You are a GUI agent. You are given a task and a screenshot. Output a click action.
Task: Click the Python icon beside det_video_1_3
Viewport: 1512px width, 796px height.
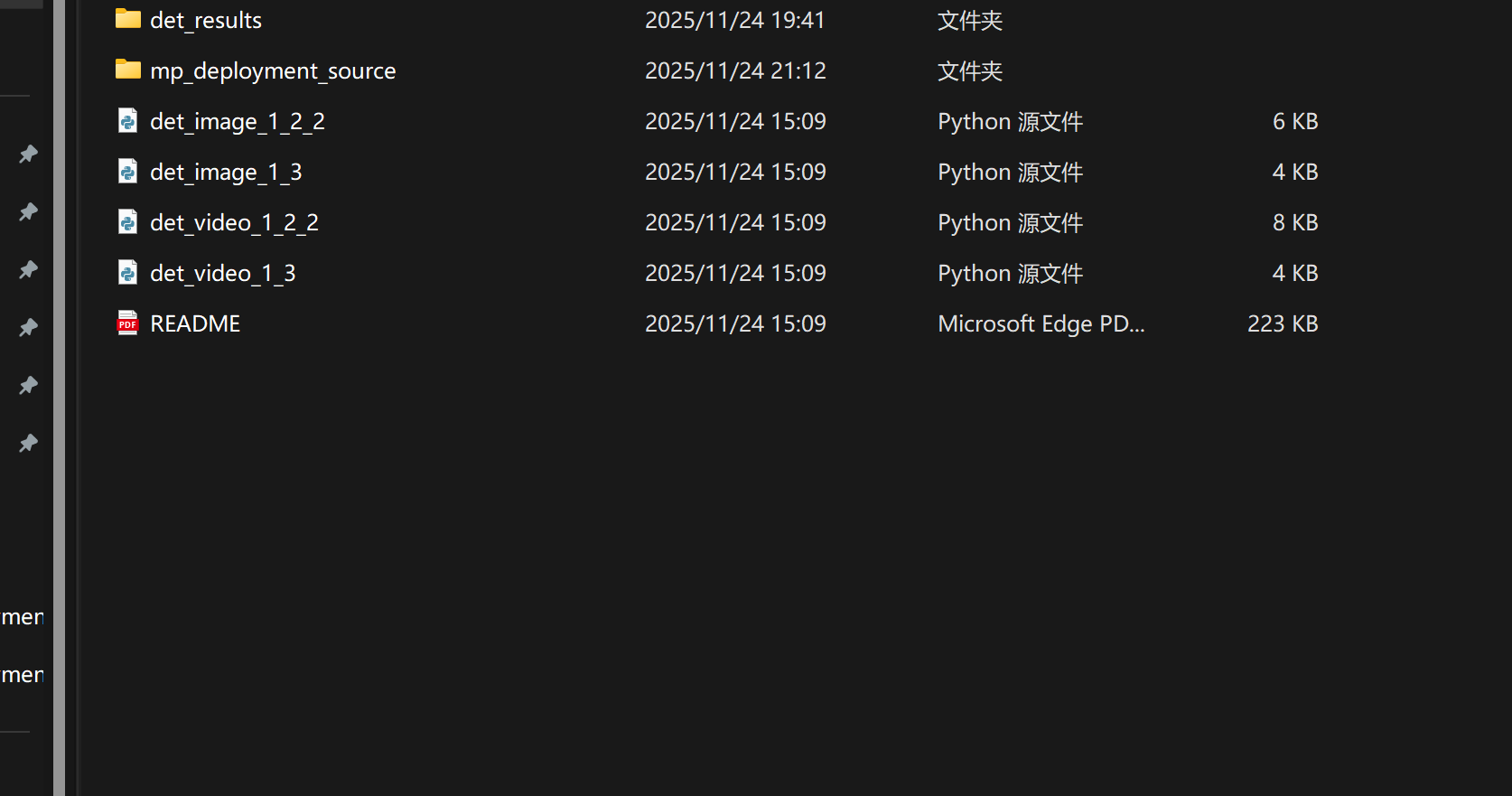pyautogui.click(x=127, y=273)
